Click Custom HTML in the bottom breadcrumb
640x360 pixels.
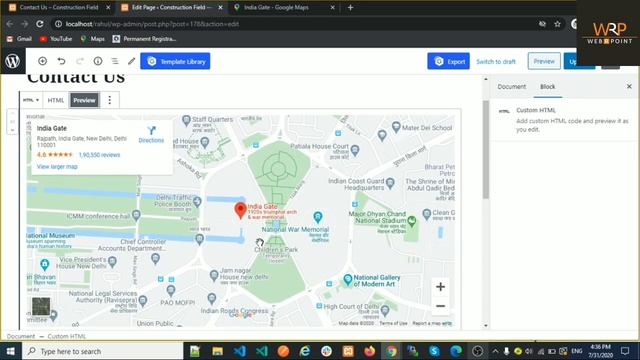pyautogui.click(x=67, y=336)
